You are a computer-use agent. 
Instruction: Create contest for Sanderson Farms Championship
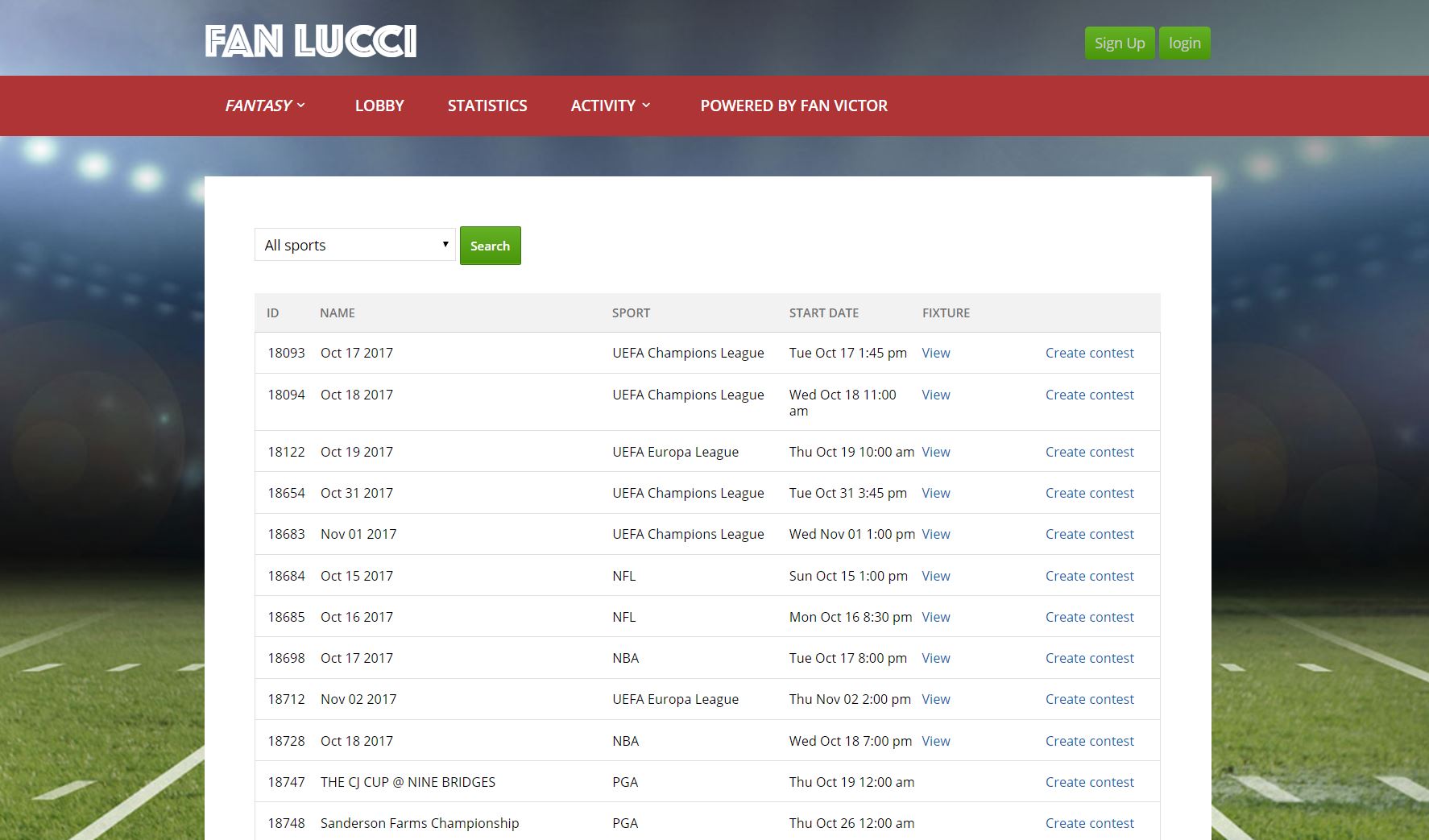point(1090,823)
